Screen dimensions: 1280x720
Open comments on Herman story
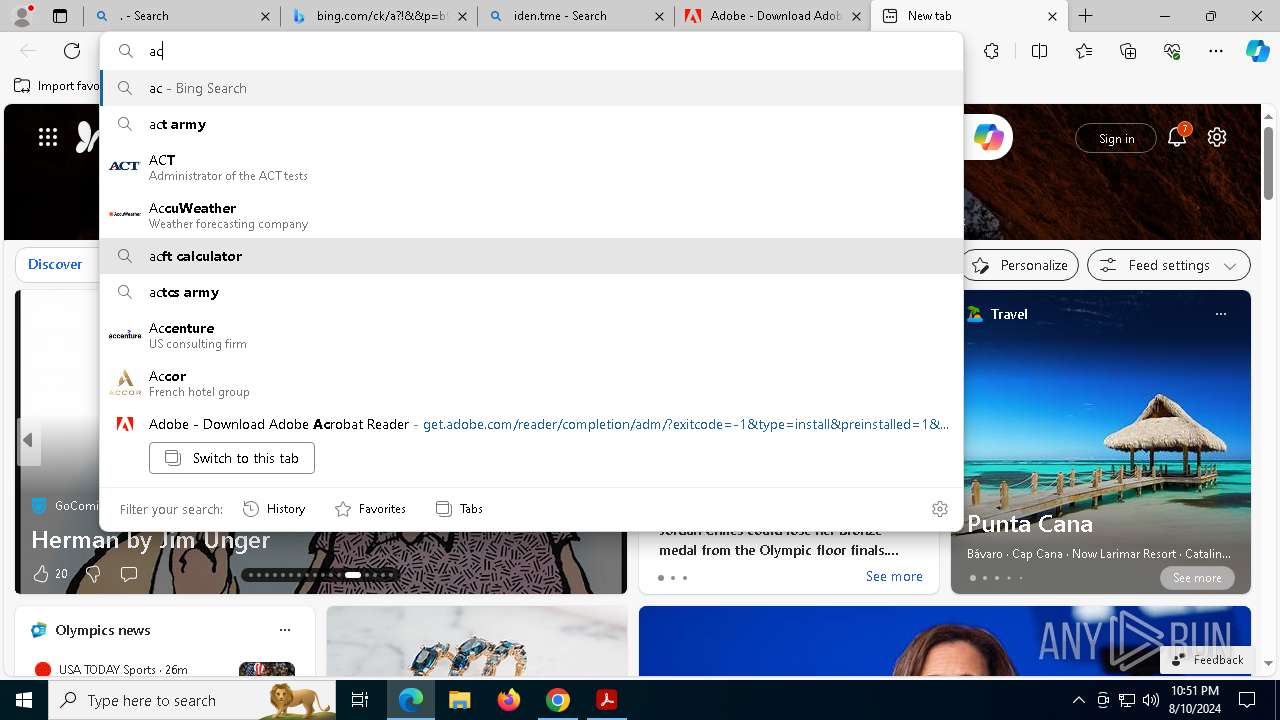(x=129, y=574)
